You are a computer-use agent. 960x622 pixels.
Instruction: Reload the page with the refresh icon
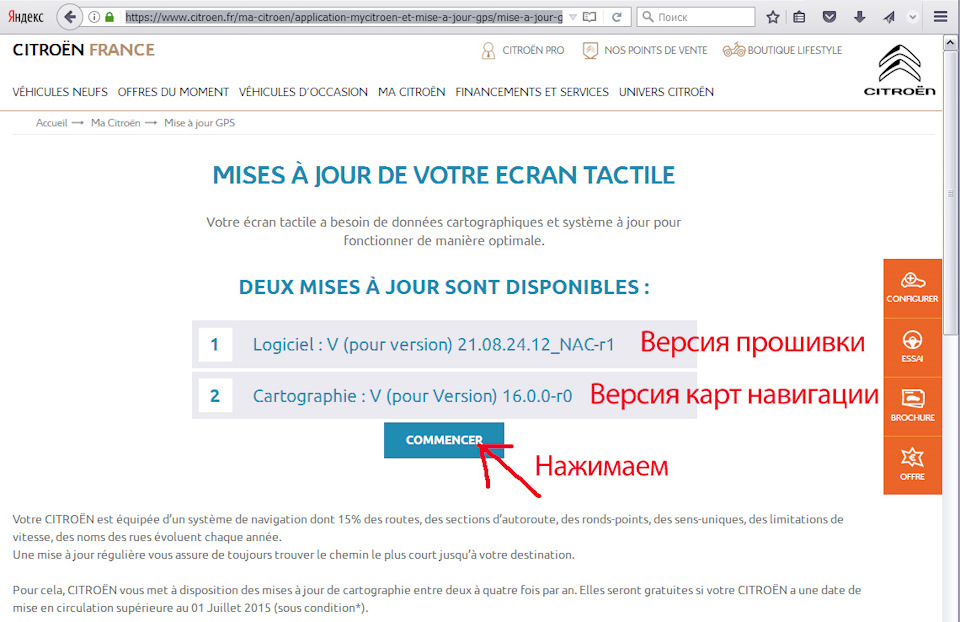[617, 17]
